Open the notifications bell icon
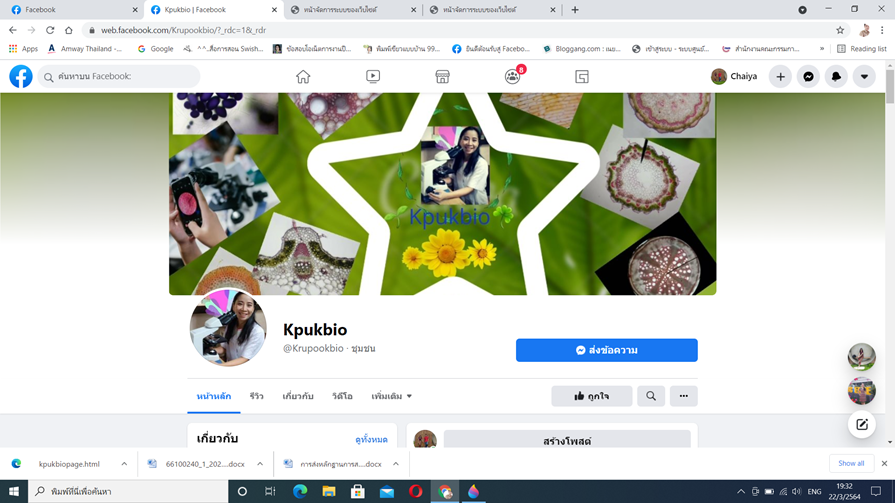This screenshot has height=503, width=895. [836, 77]
